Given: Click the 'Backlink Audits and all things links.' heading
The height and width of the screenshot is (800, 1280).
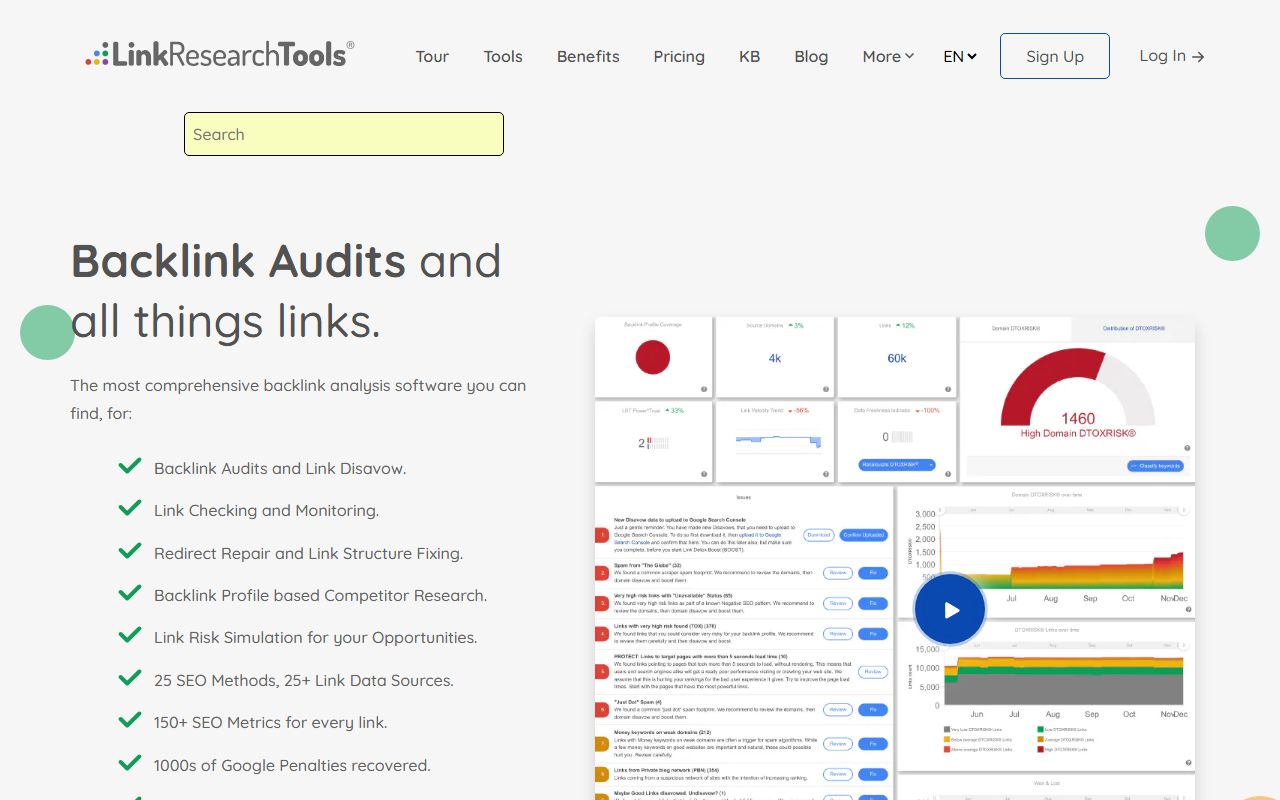Looking at the screenshot, I should (x=286, y=291).
